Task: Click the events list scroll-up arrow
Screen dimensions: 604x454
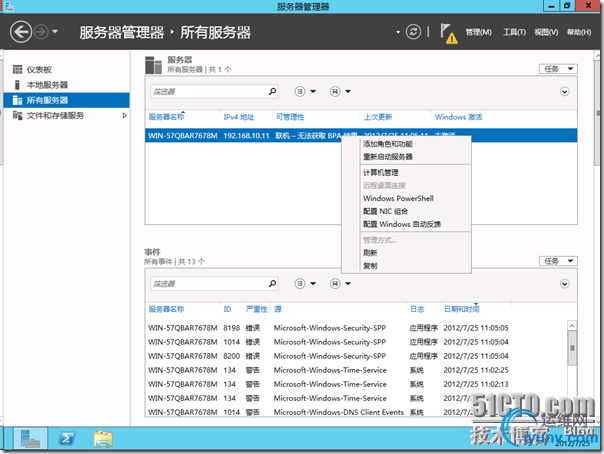Action: (x=572, y=326)
